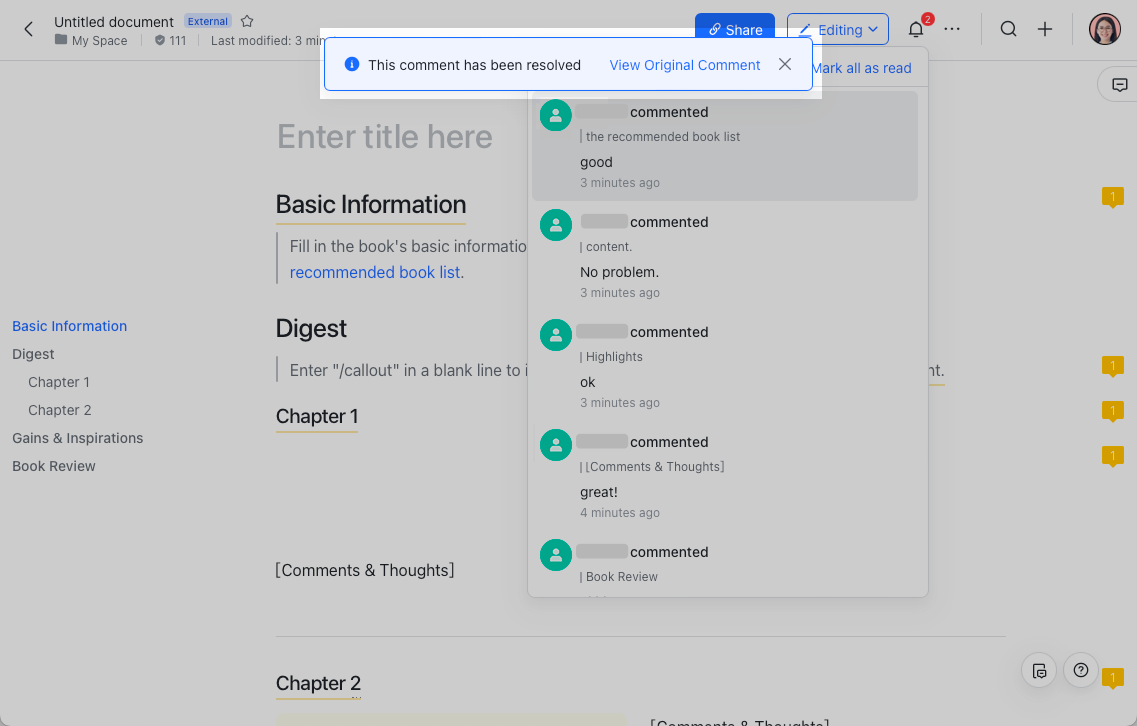Open the profile avatar menu
The image size is (1137, 726).
[x=1104, y=29]
